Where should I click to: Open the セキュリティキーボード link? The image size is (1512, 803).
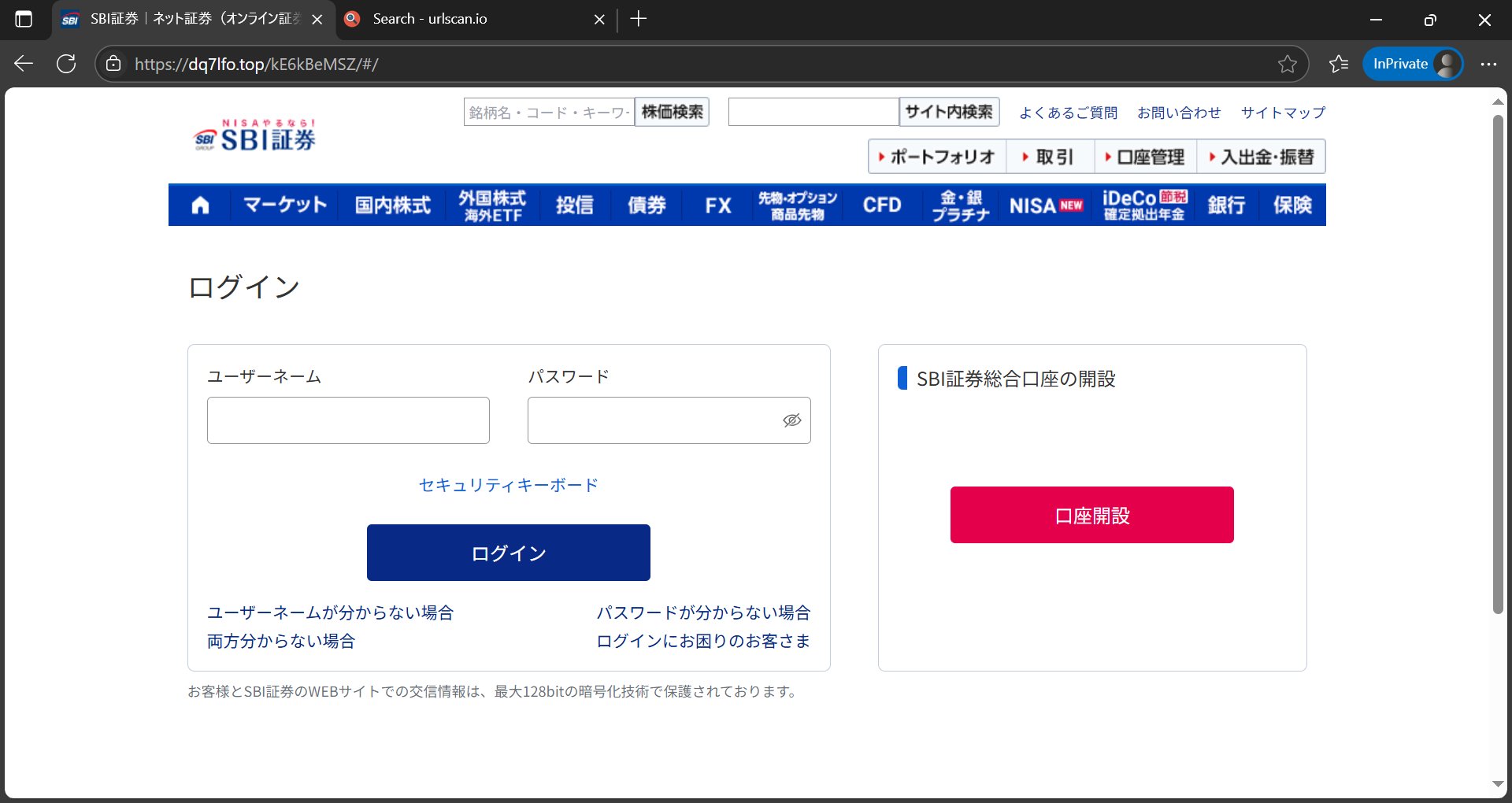coord(508,485)
